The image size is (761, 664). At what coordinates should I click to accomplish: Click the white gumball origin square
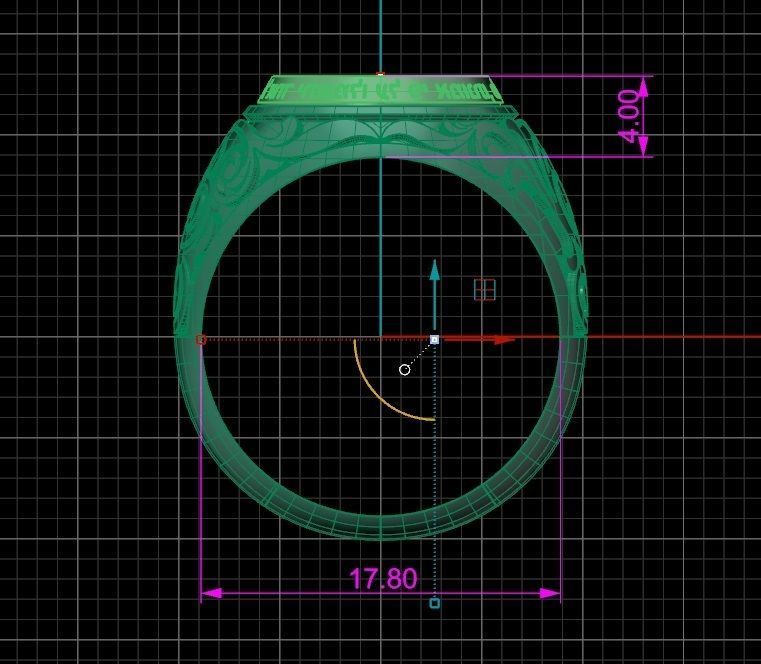[435, 340]
